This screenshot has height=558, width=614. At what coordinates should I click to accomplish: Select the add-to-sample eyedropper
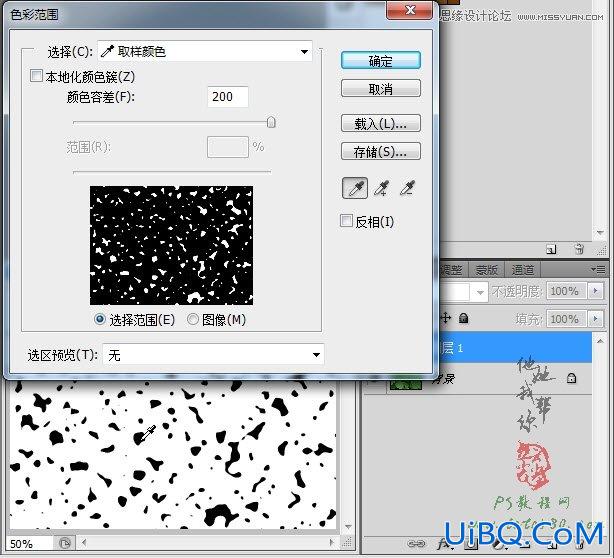[x=381, y=188]
